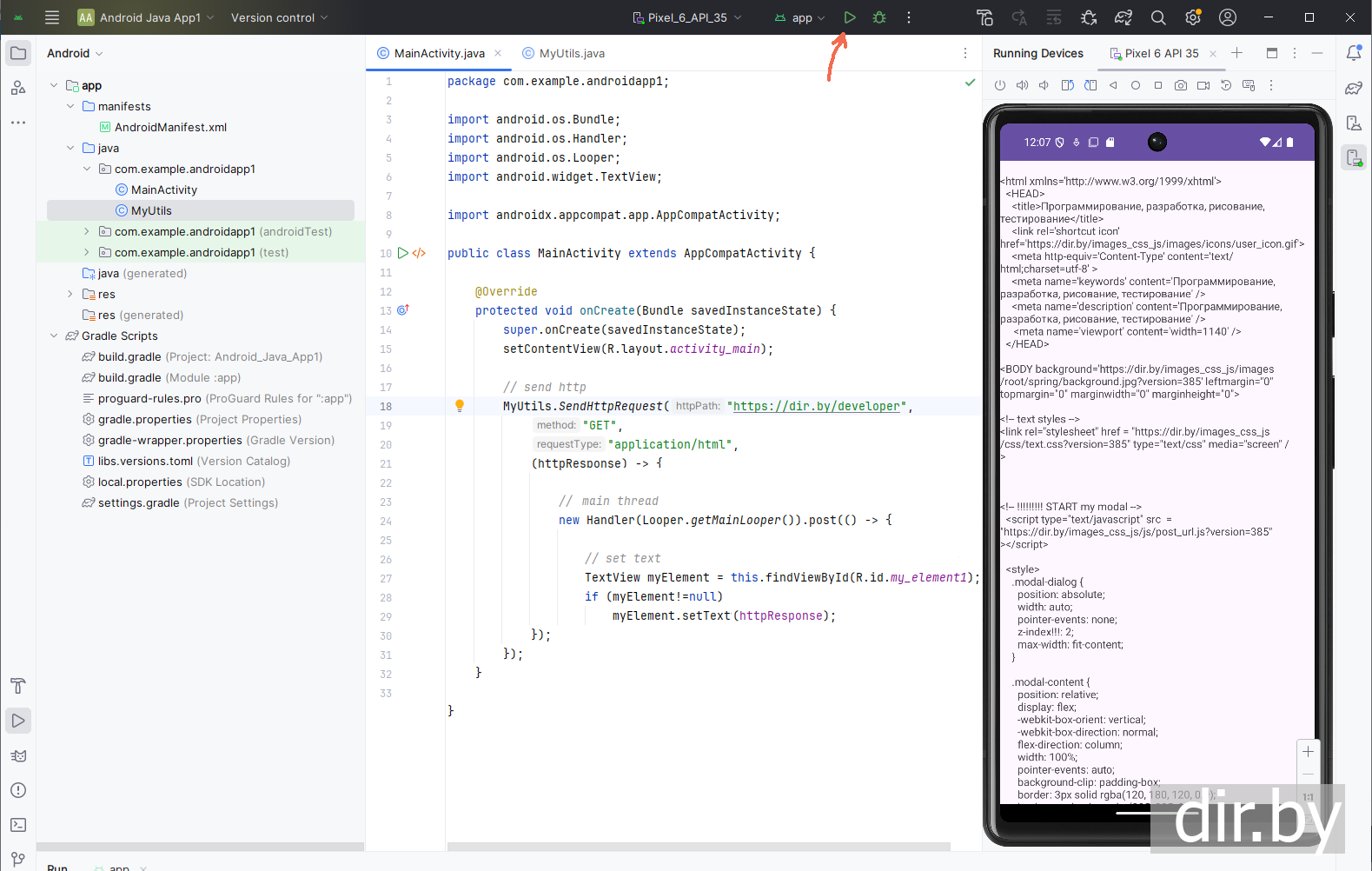Start screen recording of the emulator
Viewport: 1372px width, 871px height.
pyautogui.click(x=1203, y=85)
